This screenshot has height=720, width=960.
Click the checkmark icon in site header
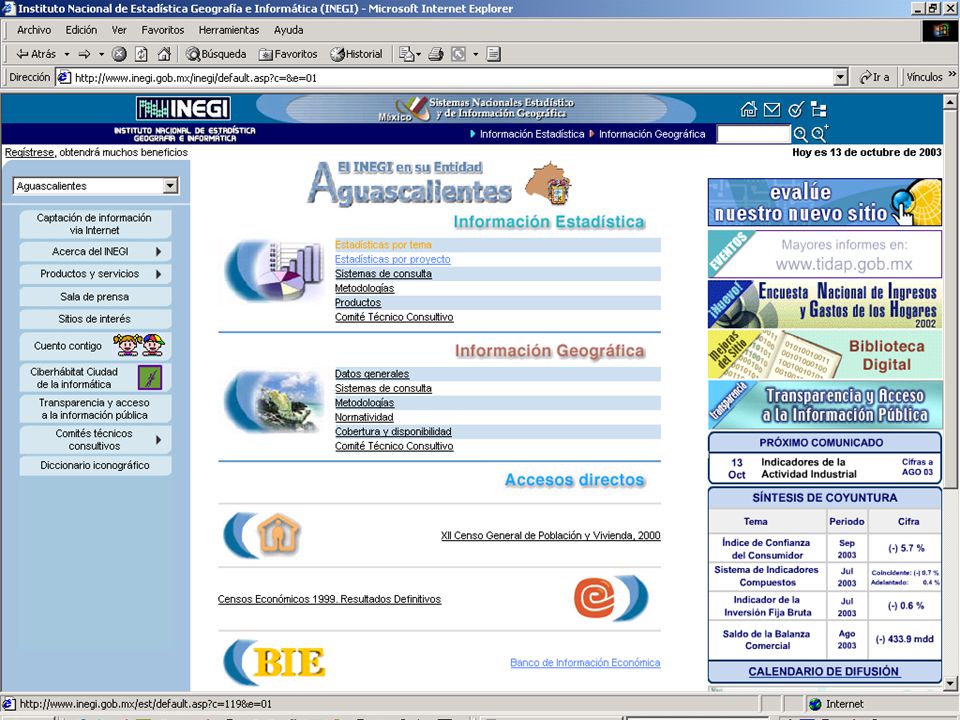coord(795,110)
